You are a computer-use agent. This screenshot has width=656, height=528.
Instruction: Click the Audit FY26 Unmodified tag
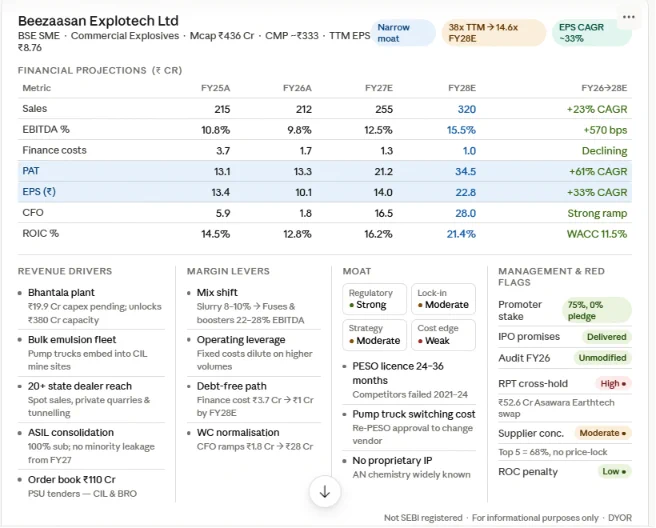(602, 358)
